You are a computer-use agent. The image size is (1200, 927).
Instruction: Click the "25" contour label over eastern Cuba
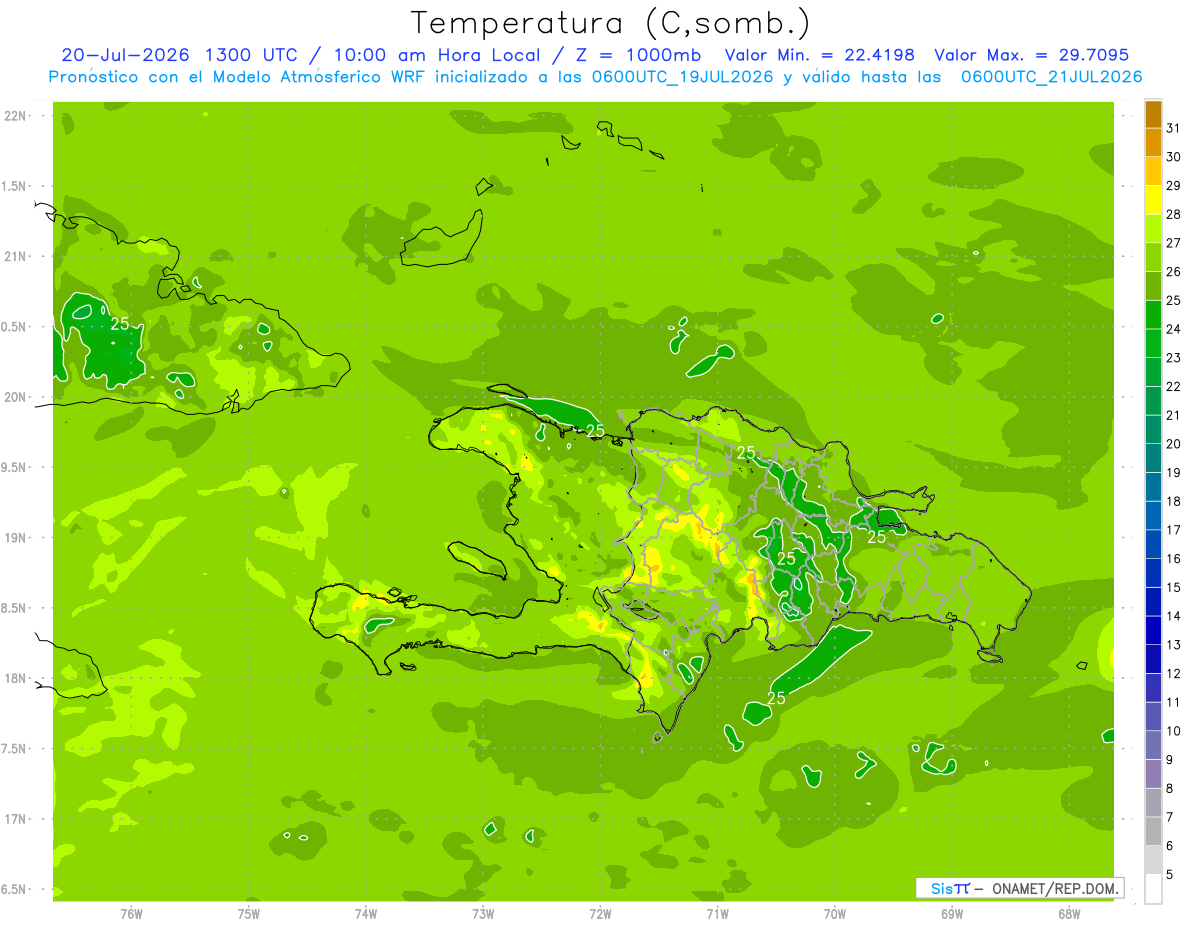[120, 324]
